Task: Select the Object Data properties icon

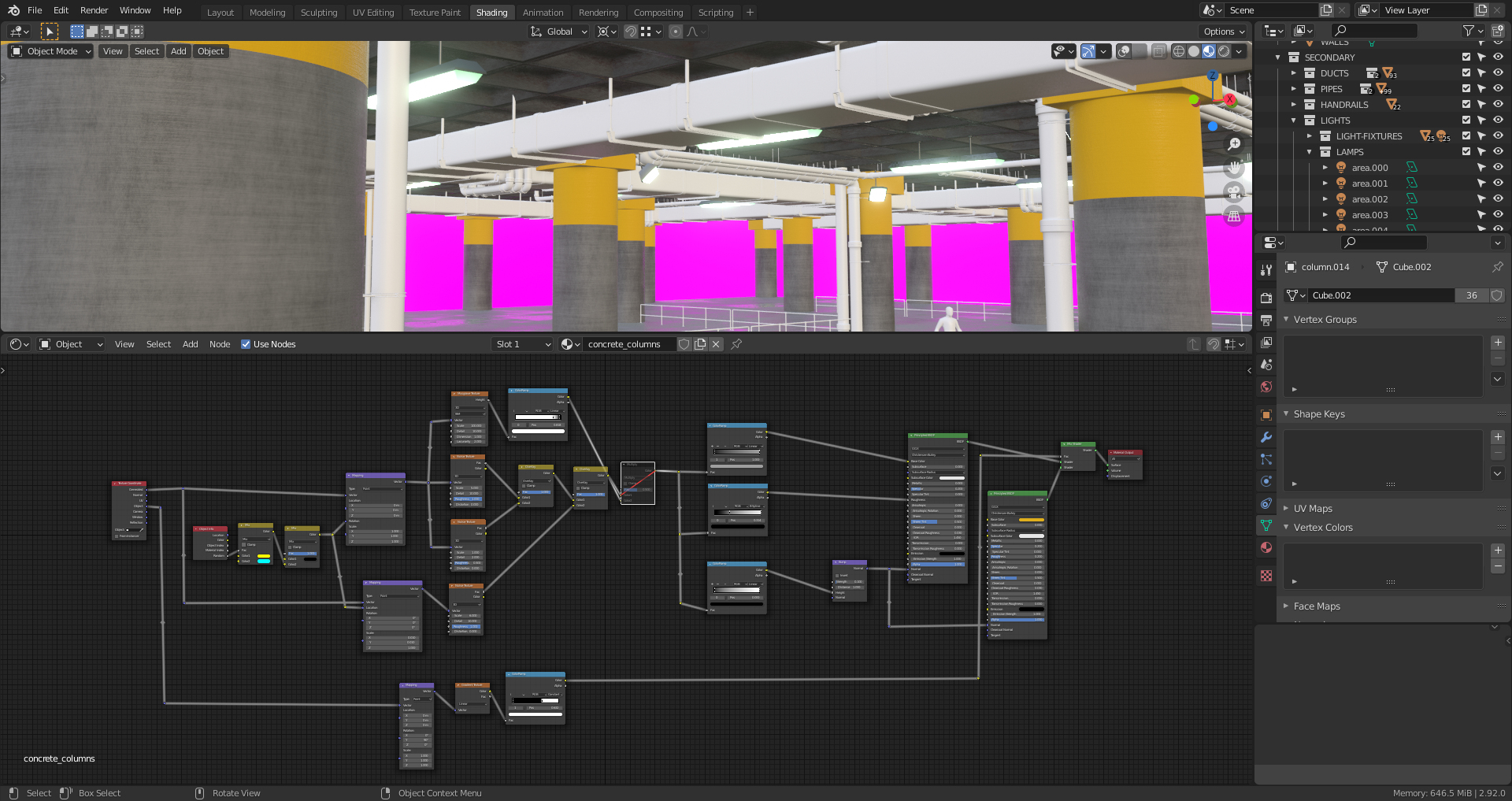Action: 1266,525
